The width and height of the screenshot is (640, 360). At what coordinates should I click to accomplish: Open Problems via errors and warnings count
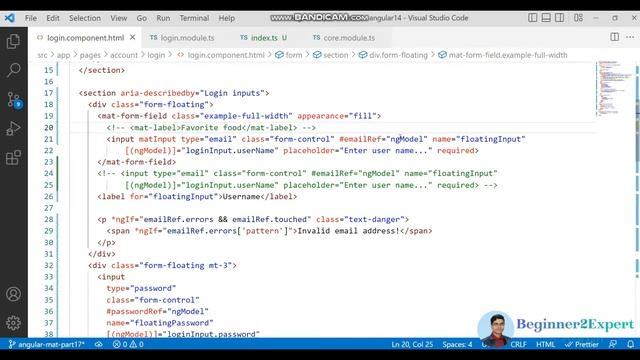128,344
